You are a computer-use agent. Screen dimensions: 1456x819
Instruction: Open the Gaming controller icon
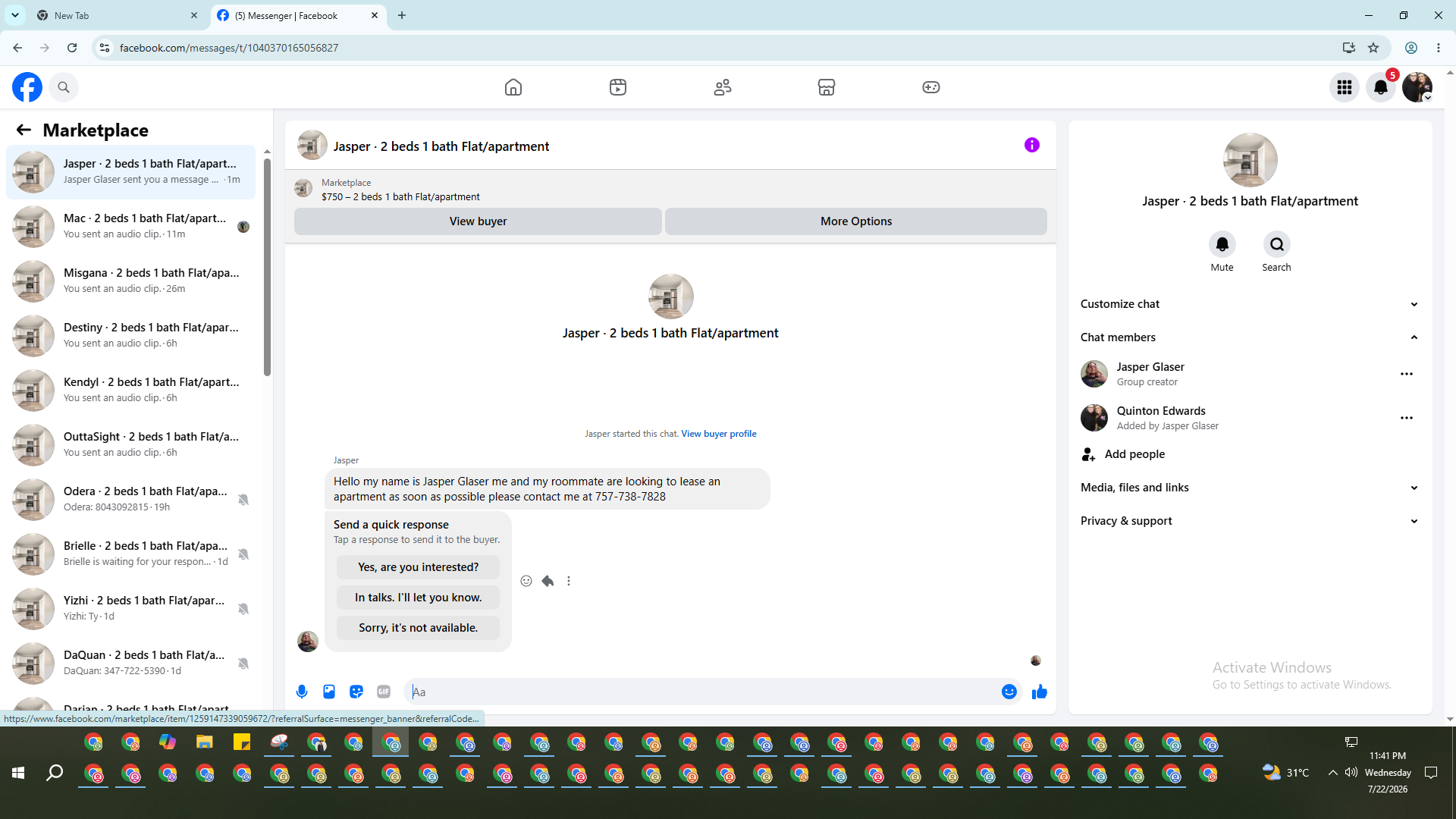(x=931, y=87)
